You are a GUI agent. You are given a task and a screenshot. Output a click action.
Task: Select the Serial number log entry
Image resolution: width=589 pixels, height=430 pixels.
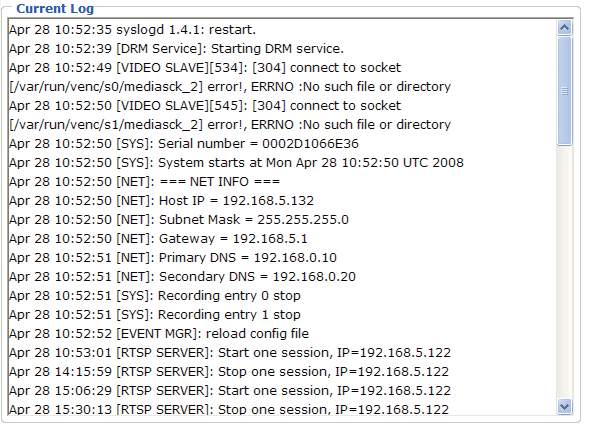(x=184, y=144)
